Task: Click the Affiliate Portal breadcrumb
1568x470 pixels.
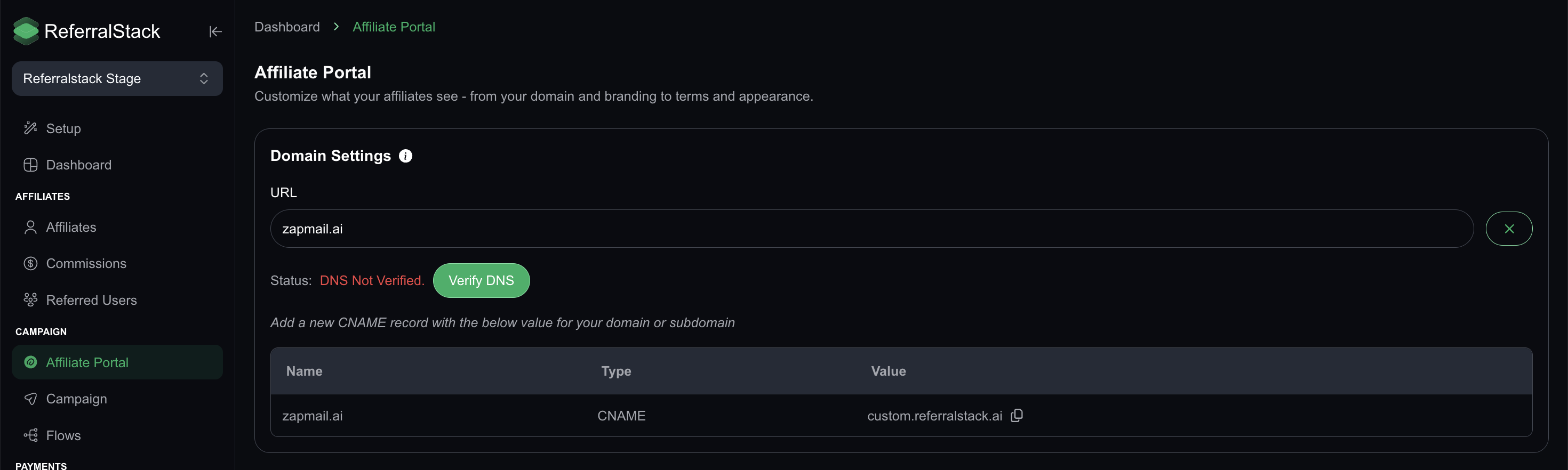Action: tap(393, 27)
